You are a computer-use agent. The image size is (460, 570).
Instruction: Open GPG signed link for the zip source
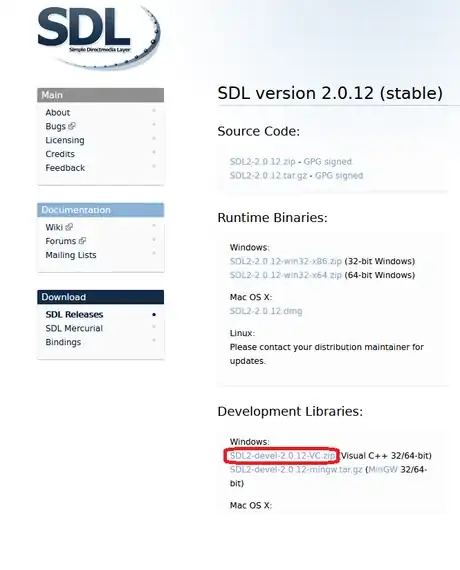tap(328, 161)
